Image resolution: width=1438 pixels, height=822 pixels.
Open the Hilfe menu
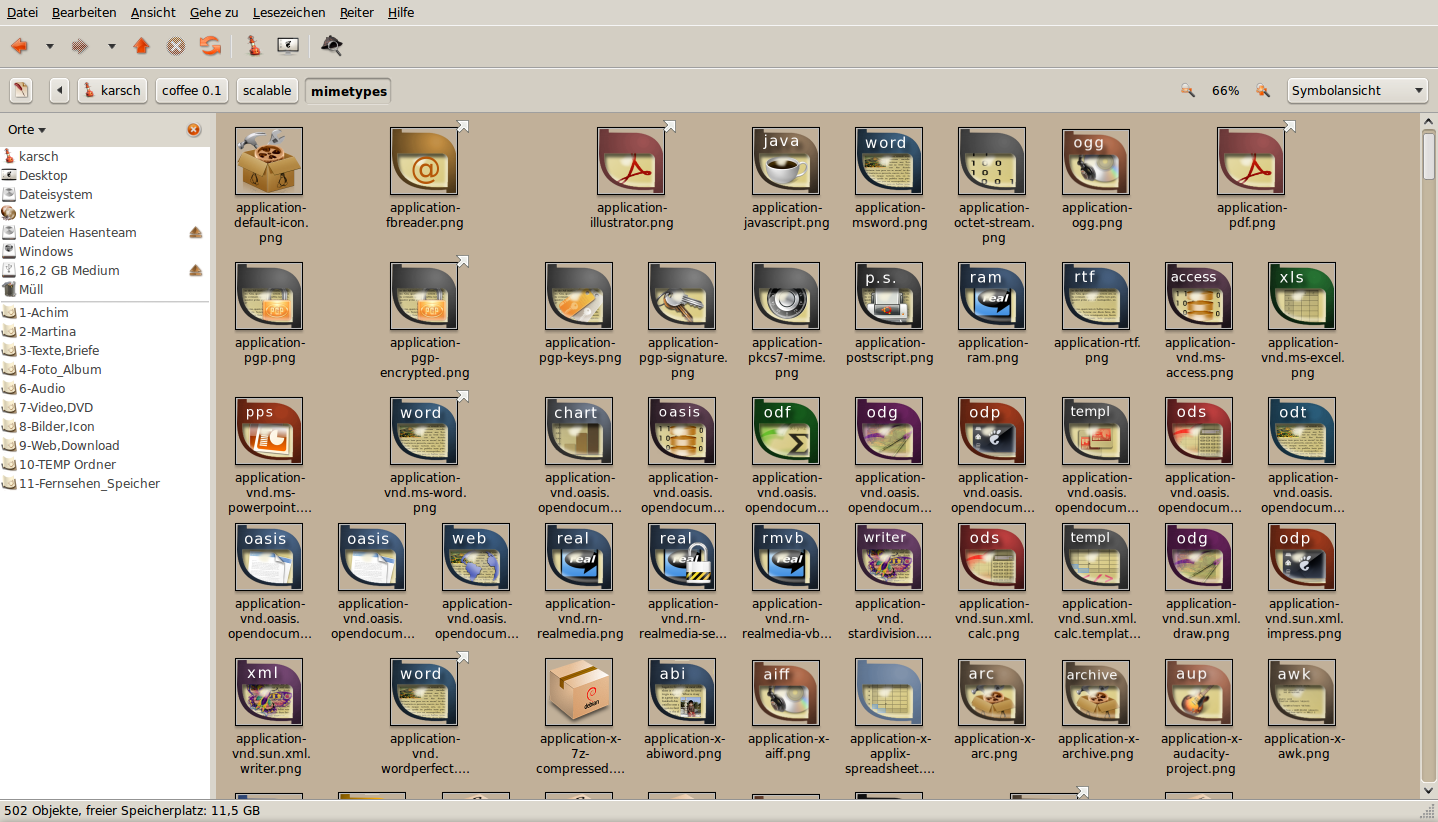pos(401,12)
